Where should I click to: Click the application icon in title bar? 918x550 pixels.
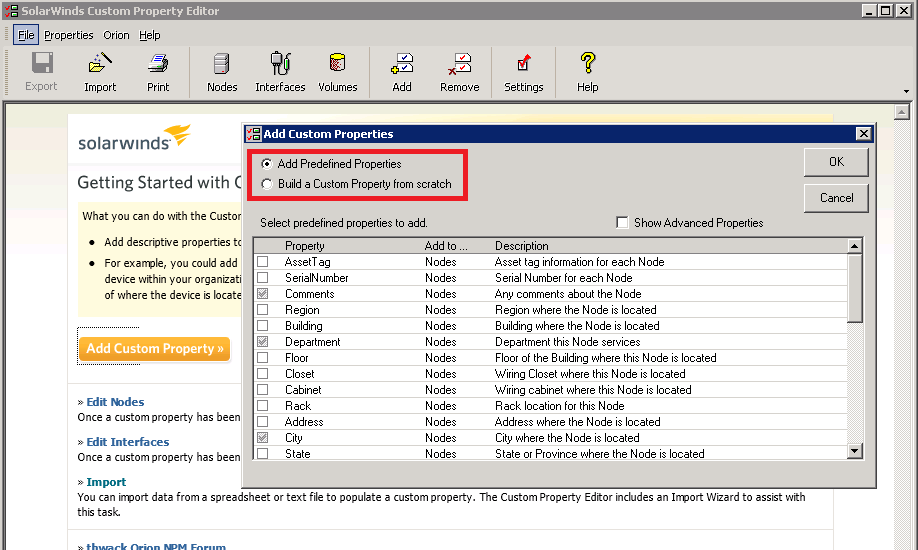pos(11,11)
